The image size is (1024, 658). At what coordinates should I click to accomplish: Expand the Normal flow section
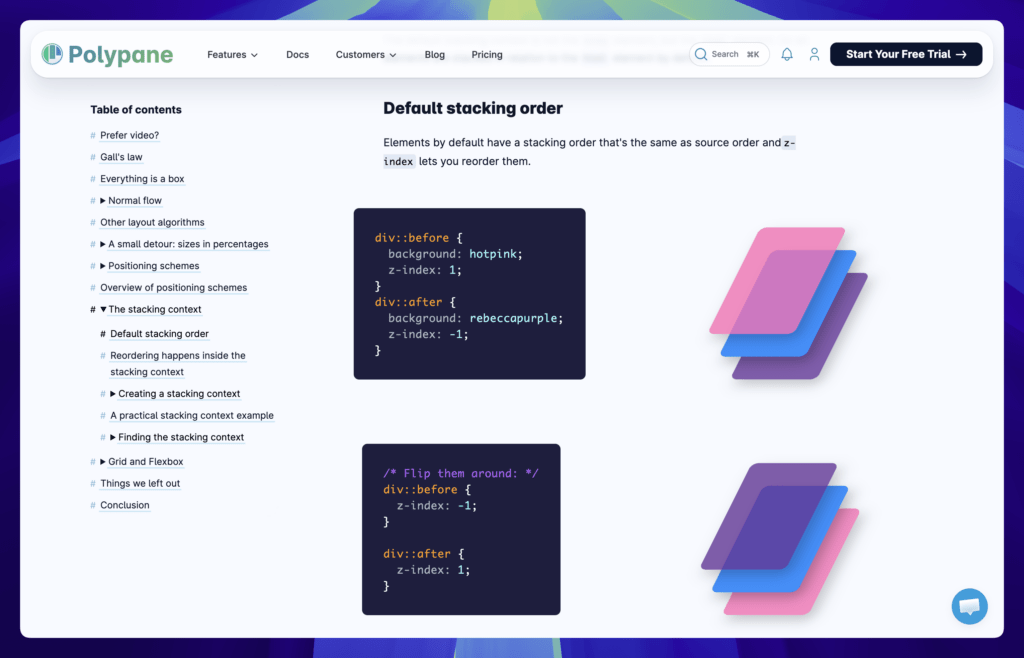pos(104,201)
